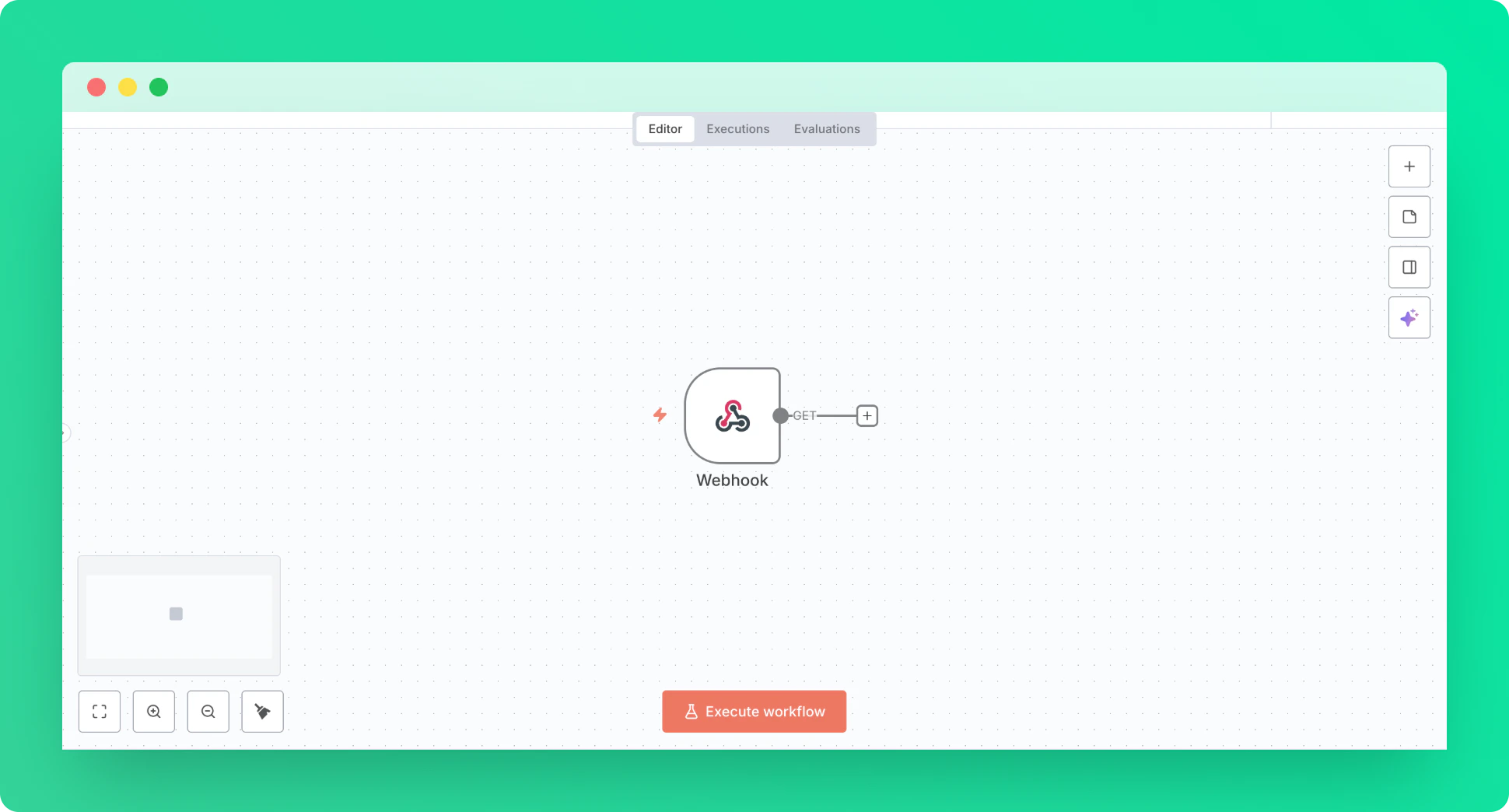Switch to the Editor tab
The image size is (1509, 812).
[665, 129]
